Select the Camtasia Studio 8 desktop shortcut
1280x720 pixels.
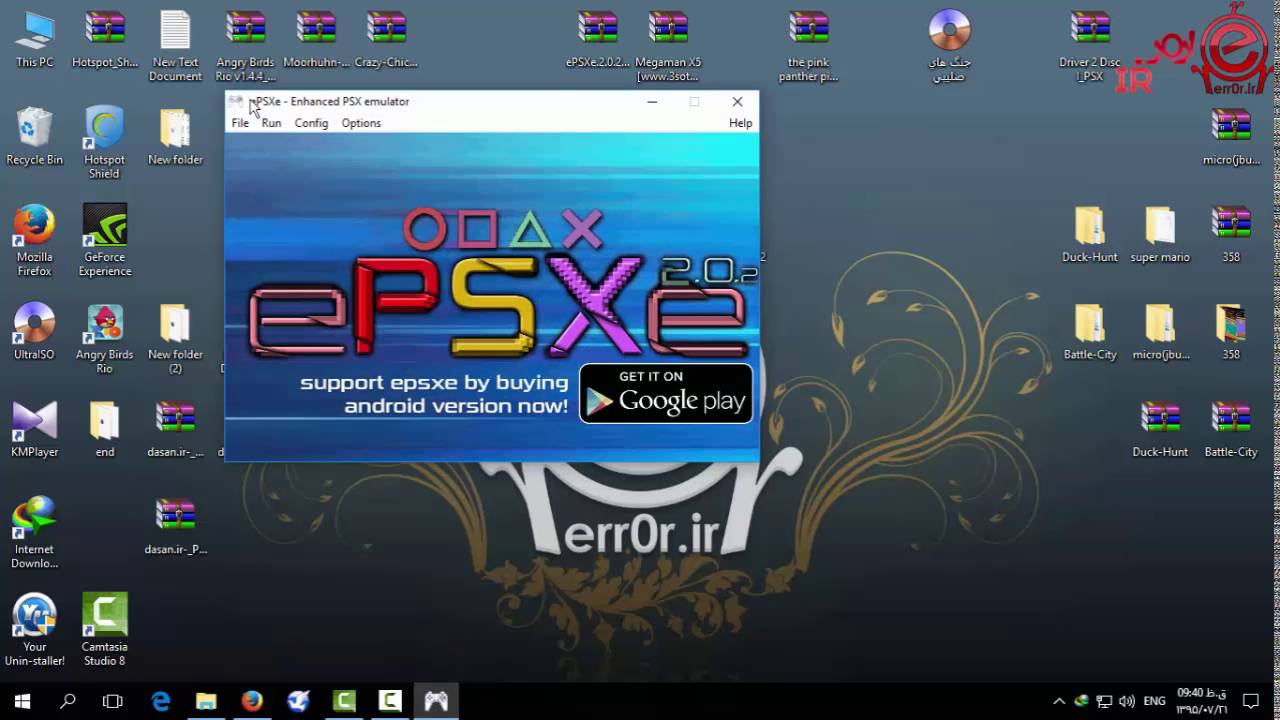tap(104, 630)
